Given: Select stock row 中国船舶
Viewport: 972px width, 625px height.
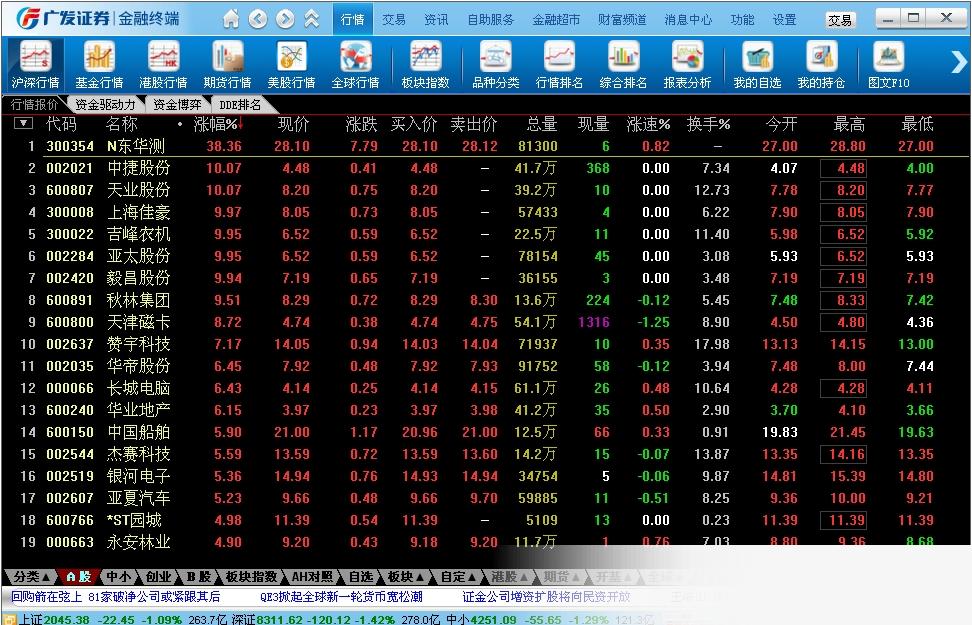Looking at the screenshot, I should pos(486,432).
